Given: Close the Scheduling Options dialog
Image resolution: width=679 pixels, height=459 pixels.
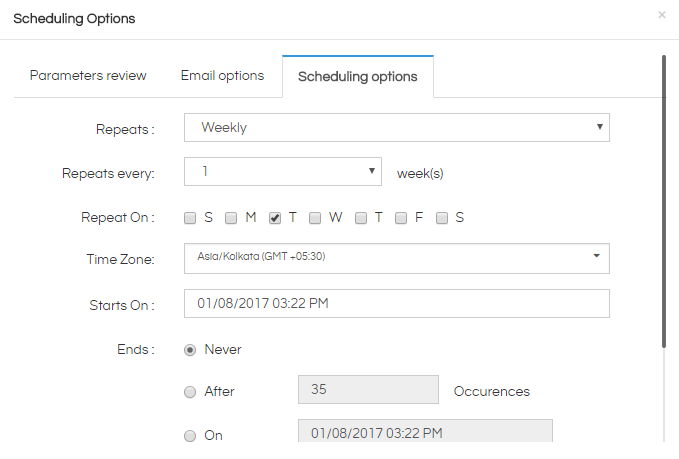Looking at the screenshot, I should click(662, 15).
